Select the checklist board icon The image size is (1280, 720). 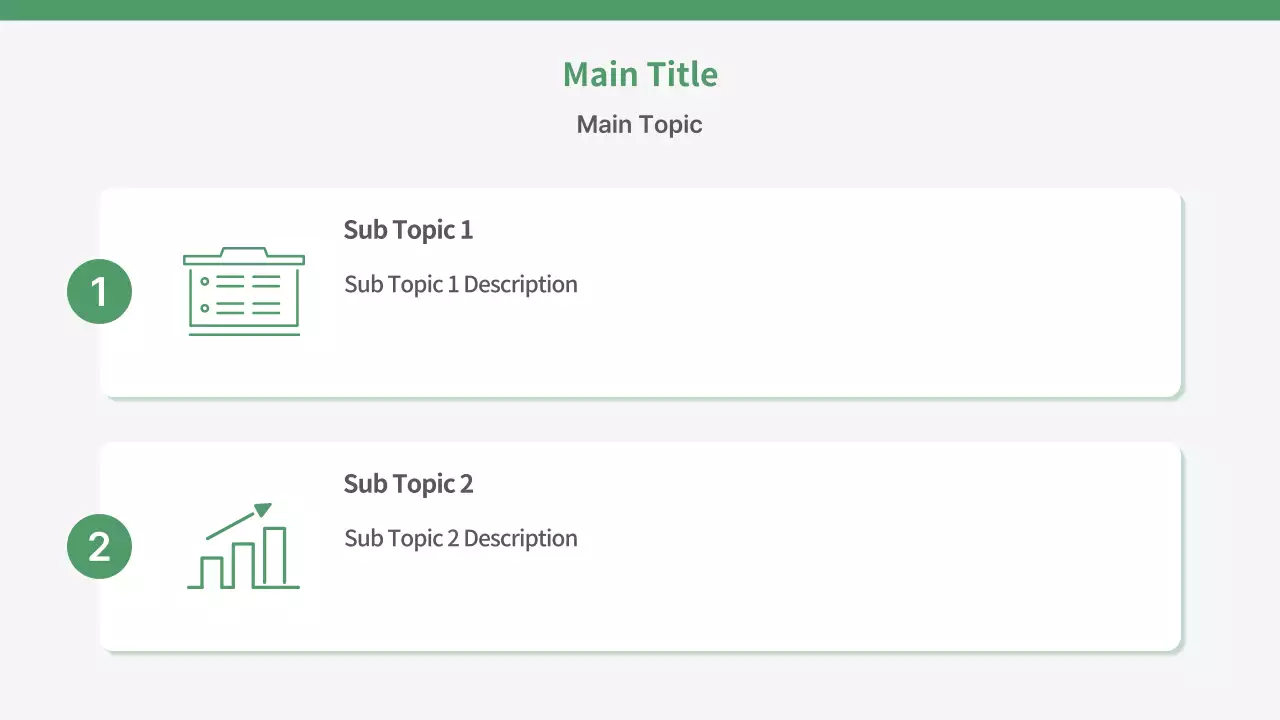[244, 292]
